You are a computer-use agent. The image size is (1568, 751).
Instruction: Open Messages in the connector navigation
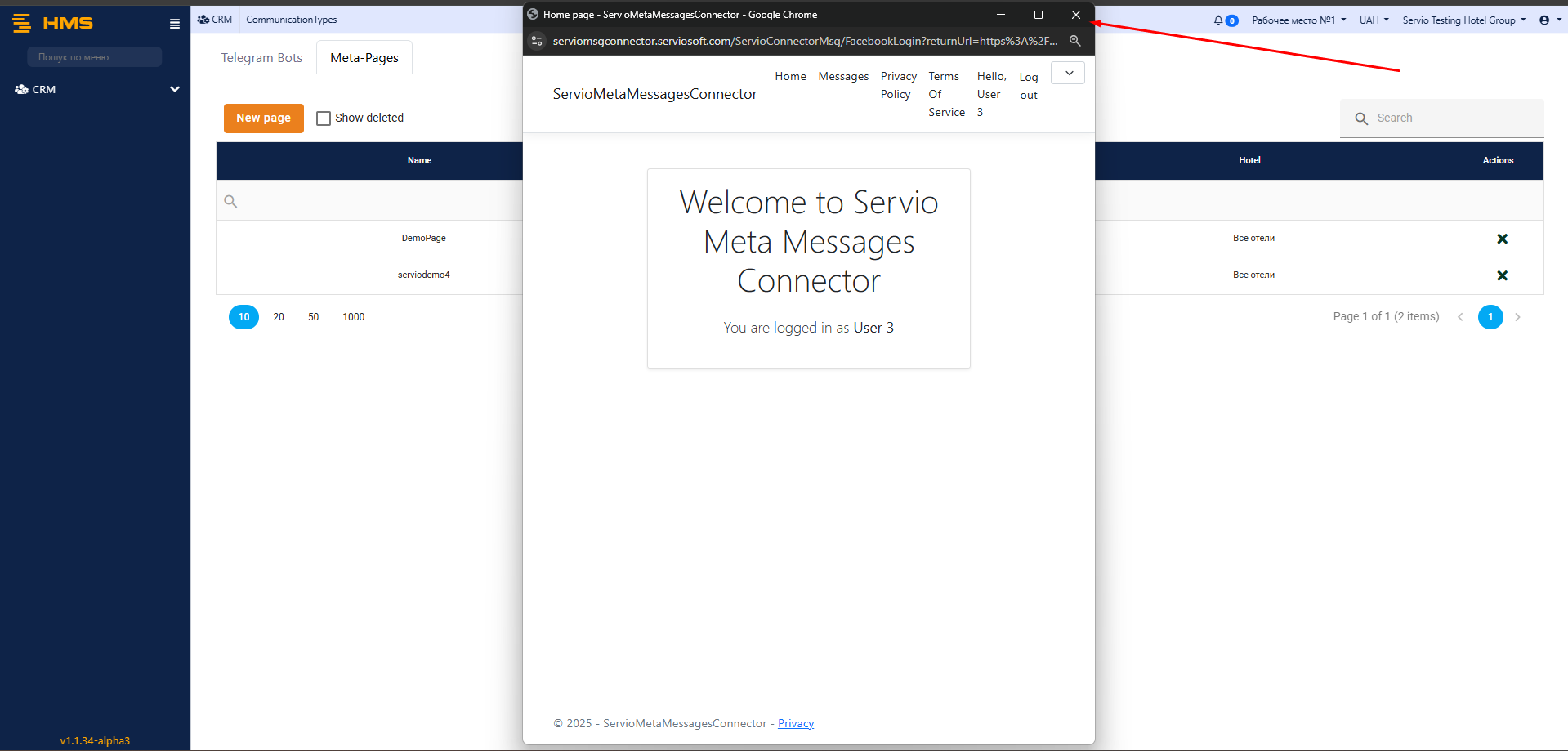pos(843,76)
